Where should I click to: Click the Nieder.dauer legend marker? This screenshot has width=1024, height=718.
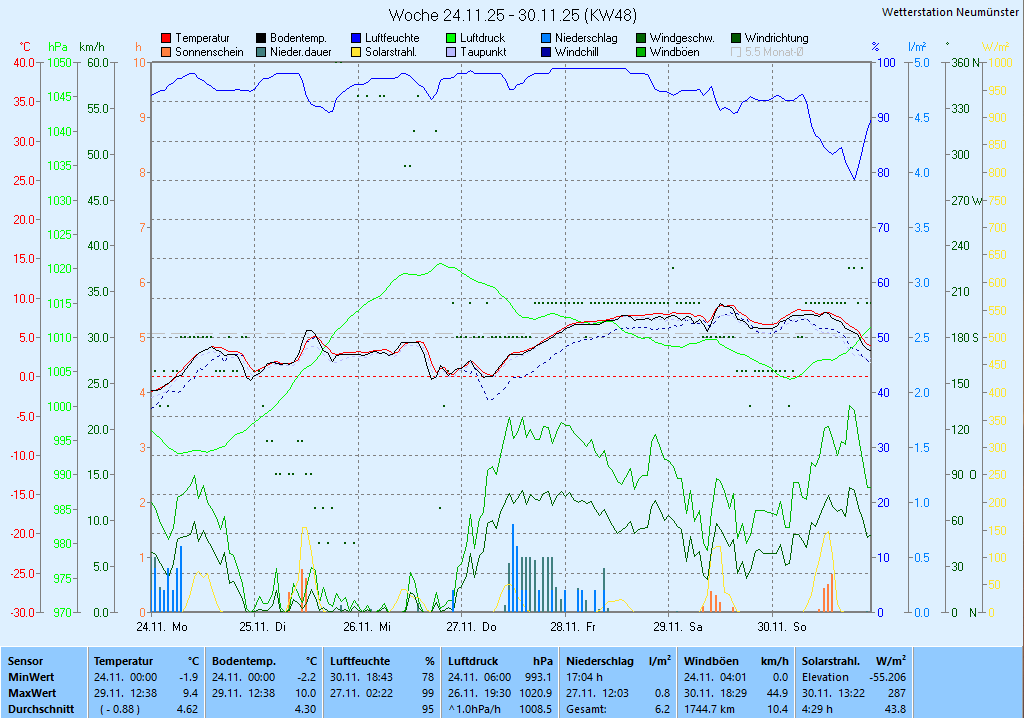click(x=261, y=52)
